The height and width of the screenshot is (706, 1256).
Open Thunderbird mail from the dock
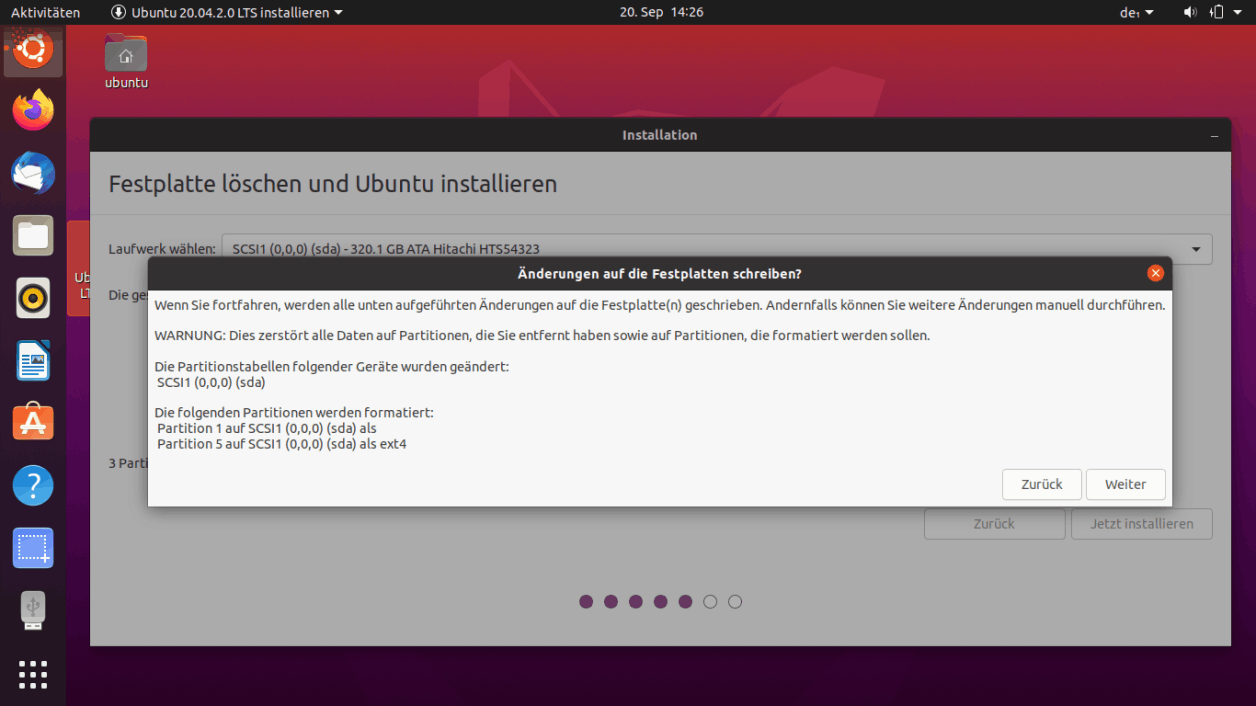33,173
